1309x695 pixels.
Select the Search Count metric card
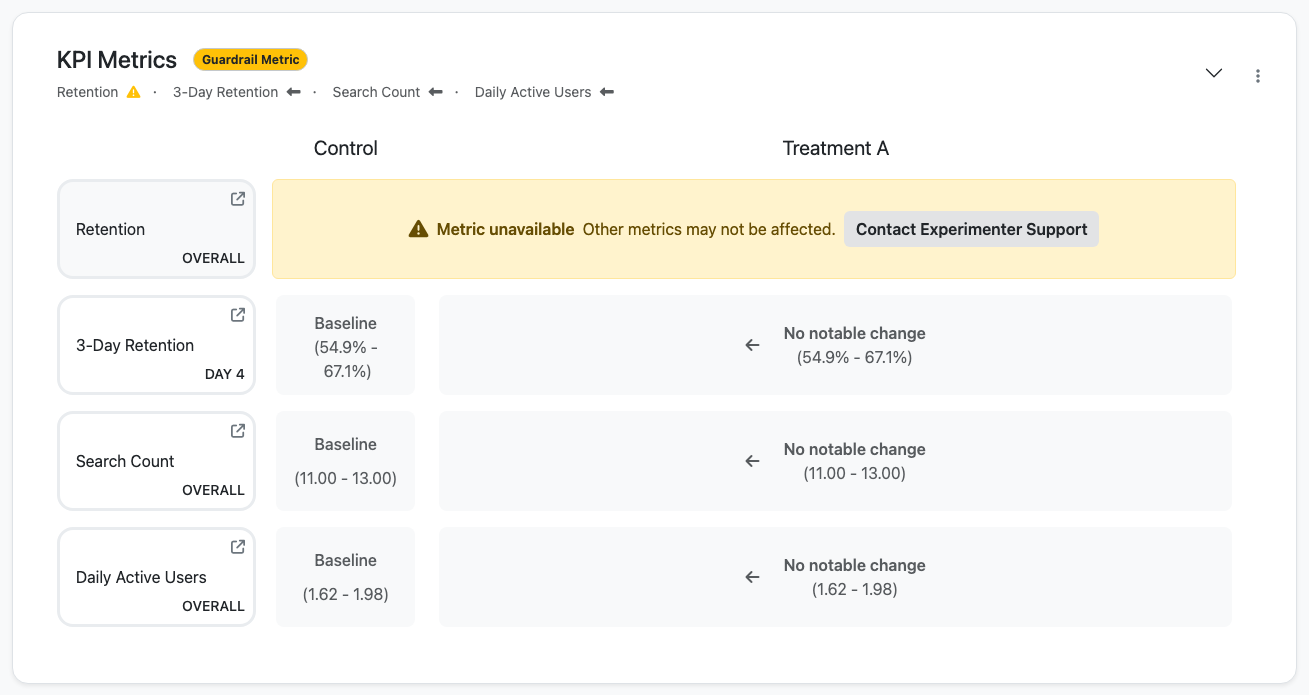click(157, 461)
